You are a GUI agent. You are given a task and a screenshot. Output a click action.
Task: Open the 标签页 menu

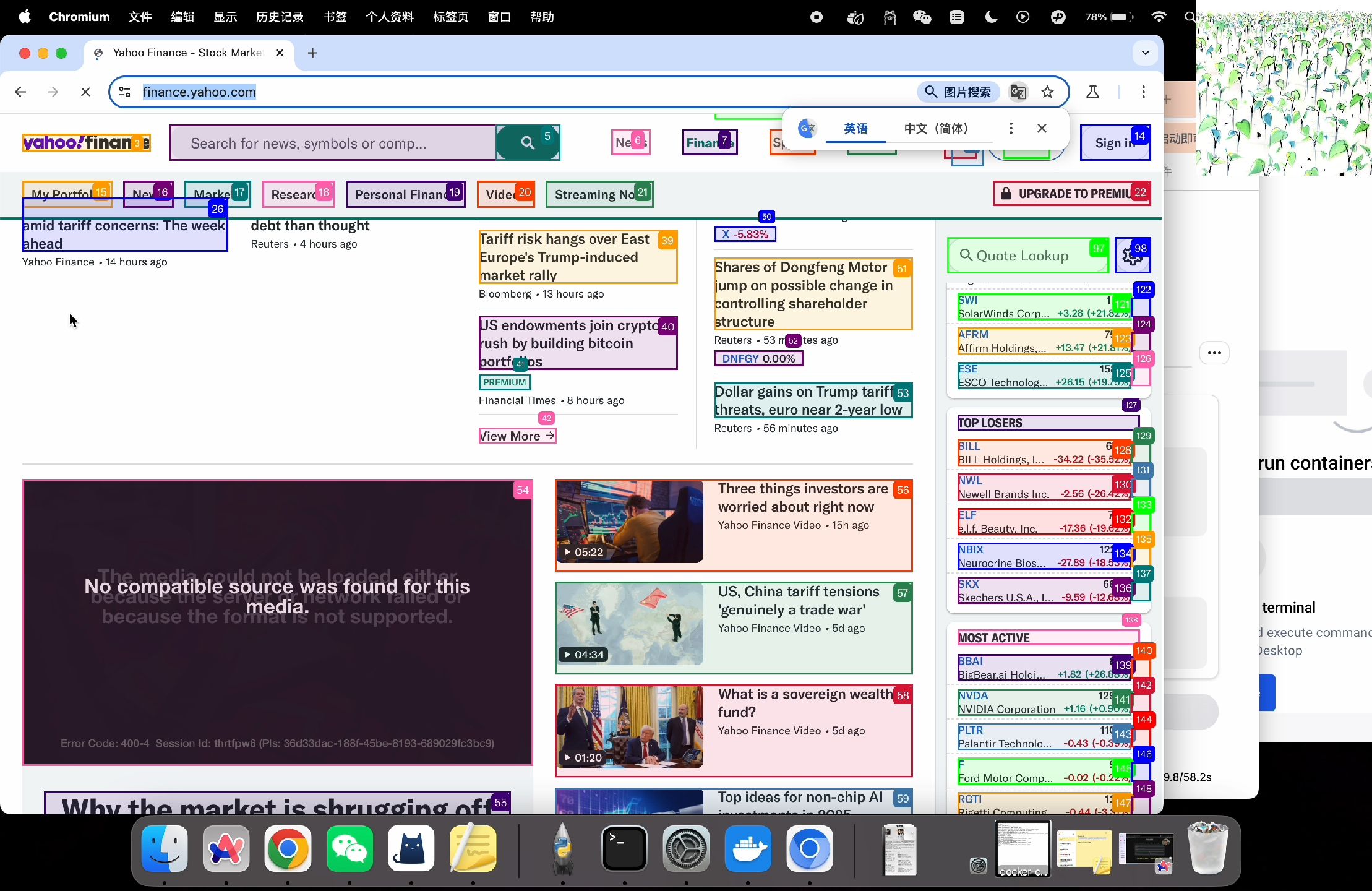[x=450, y=17]
